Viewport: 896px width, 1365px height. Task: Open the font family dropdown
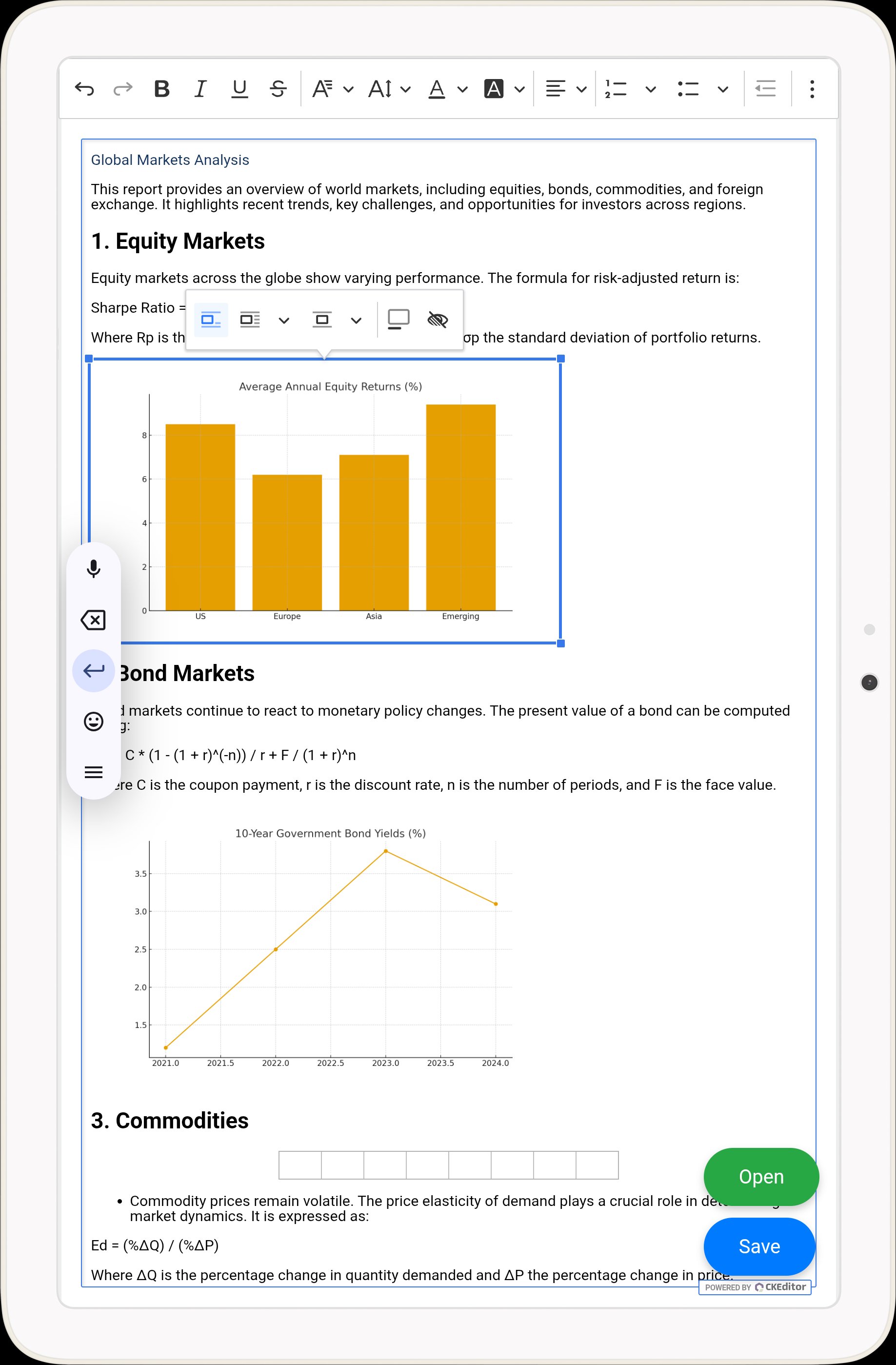[x=333, y=89]
